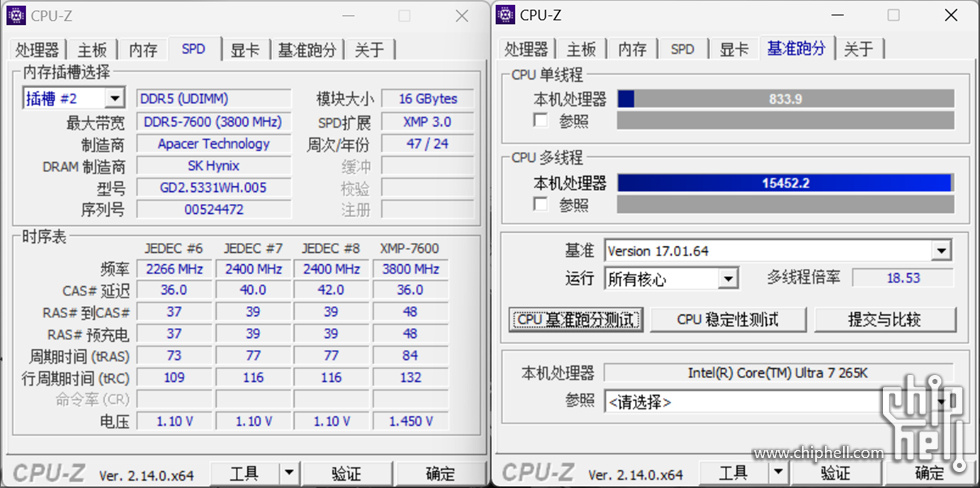Click Intel(R) Core(TM) Ultra 7 265K field
The width and height of the screenshot is (980, 488).
click(778, 373)
